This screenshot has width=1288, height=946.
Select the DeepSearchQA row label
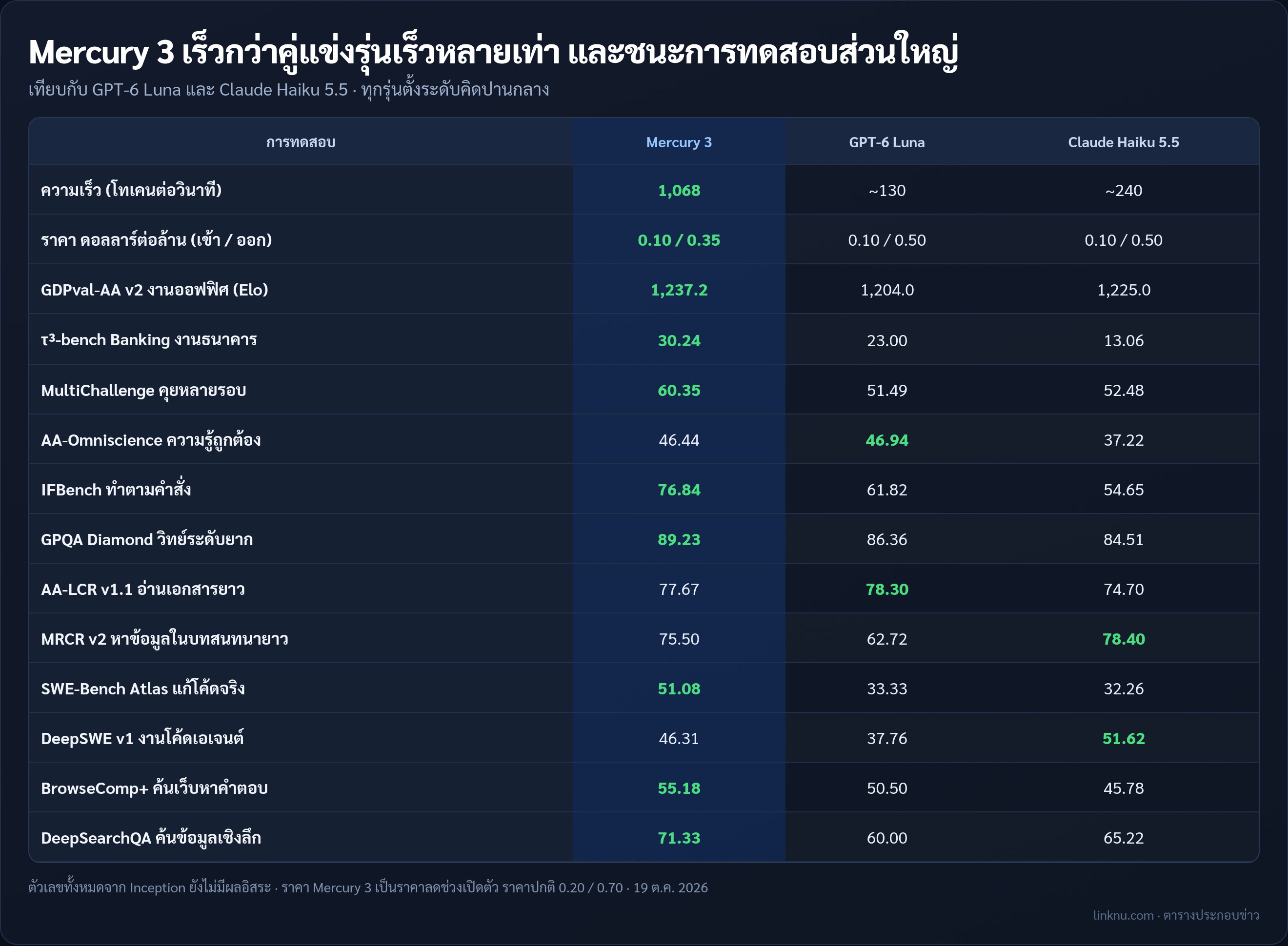tap(151, 838)
